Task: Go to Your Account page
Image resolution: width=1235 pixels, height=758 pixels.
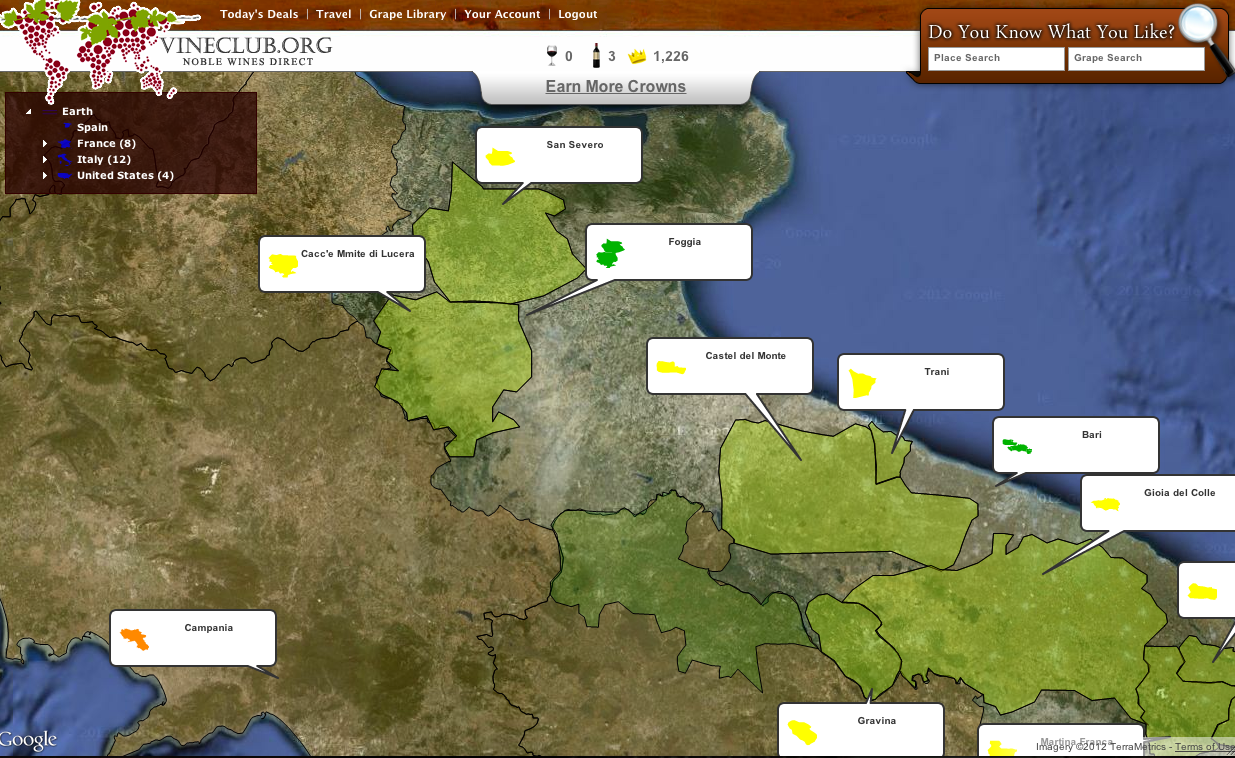Action: [x=502, y=14]
